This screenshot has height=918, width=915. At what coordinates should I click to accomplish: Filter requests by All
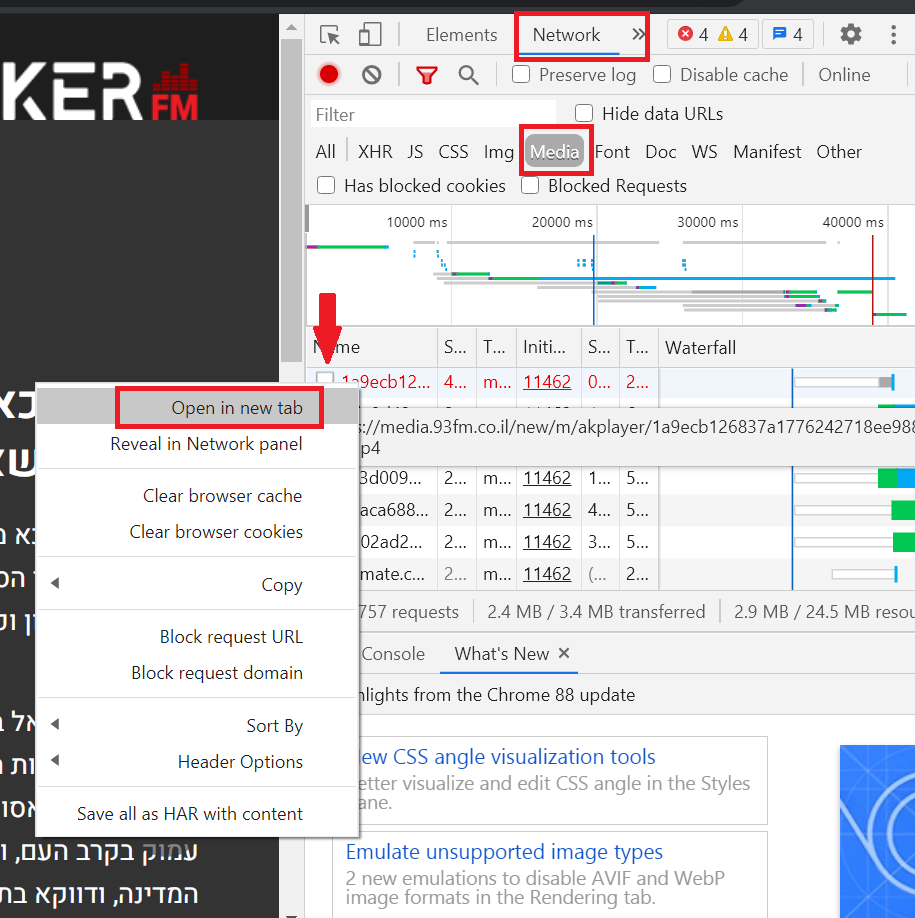click(325, 152)
